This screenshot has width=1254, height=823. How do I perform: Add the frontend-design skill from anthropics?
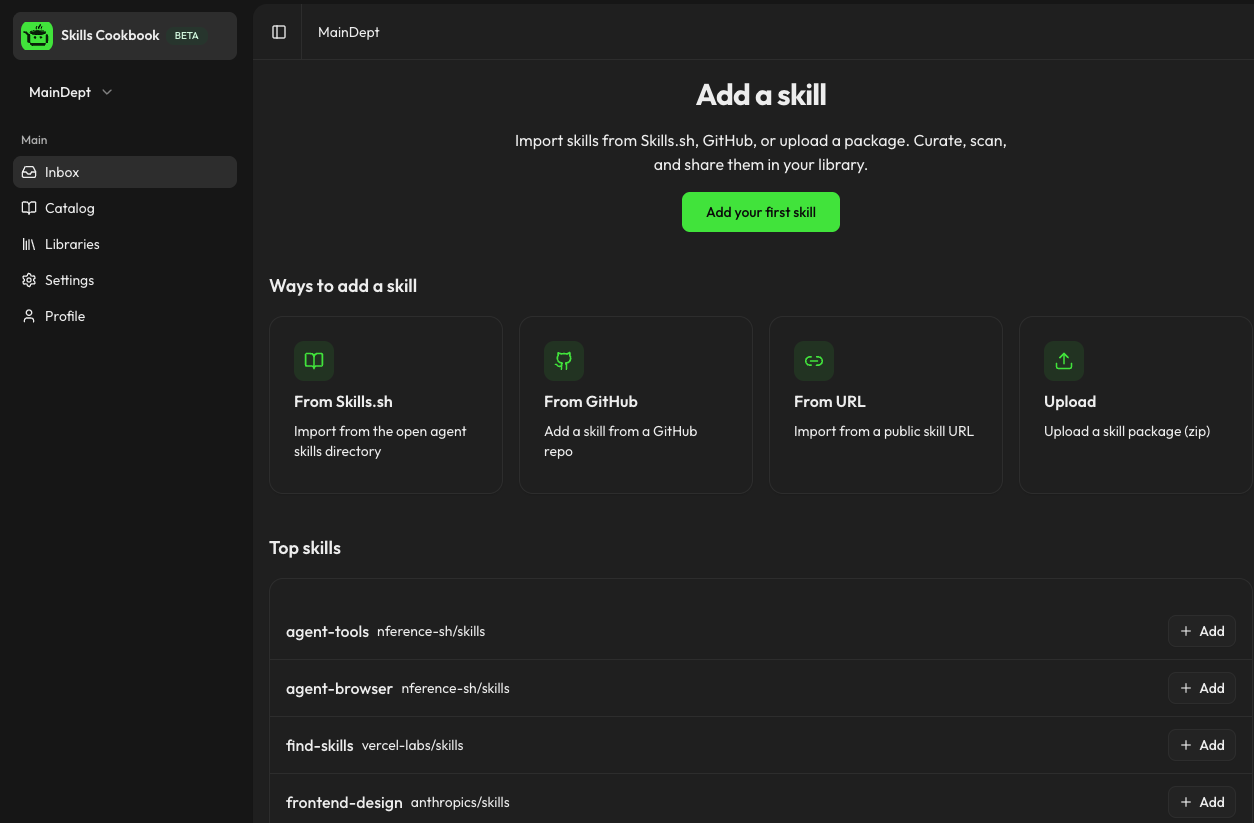point(1201,802)
